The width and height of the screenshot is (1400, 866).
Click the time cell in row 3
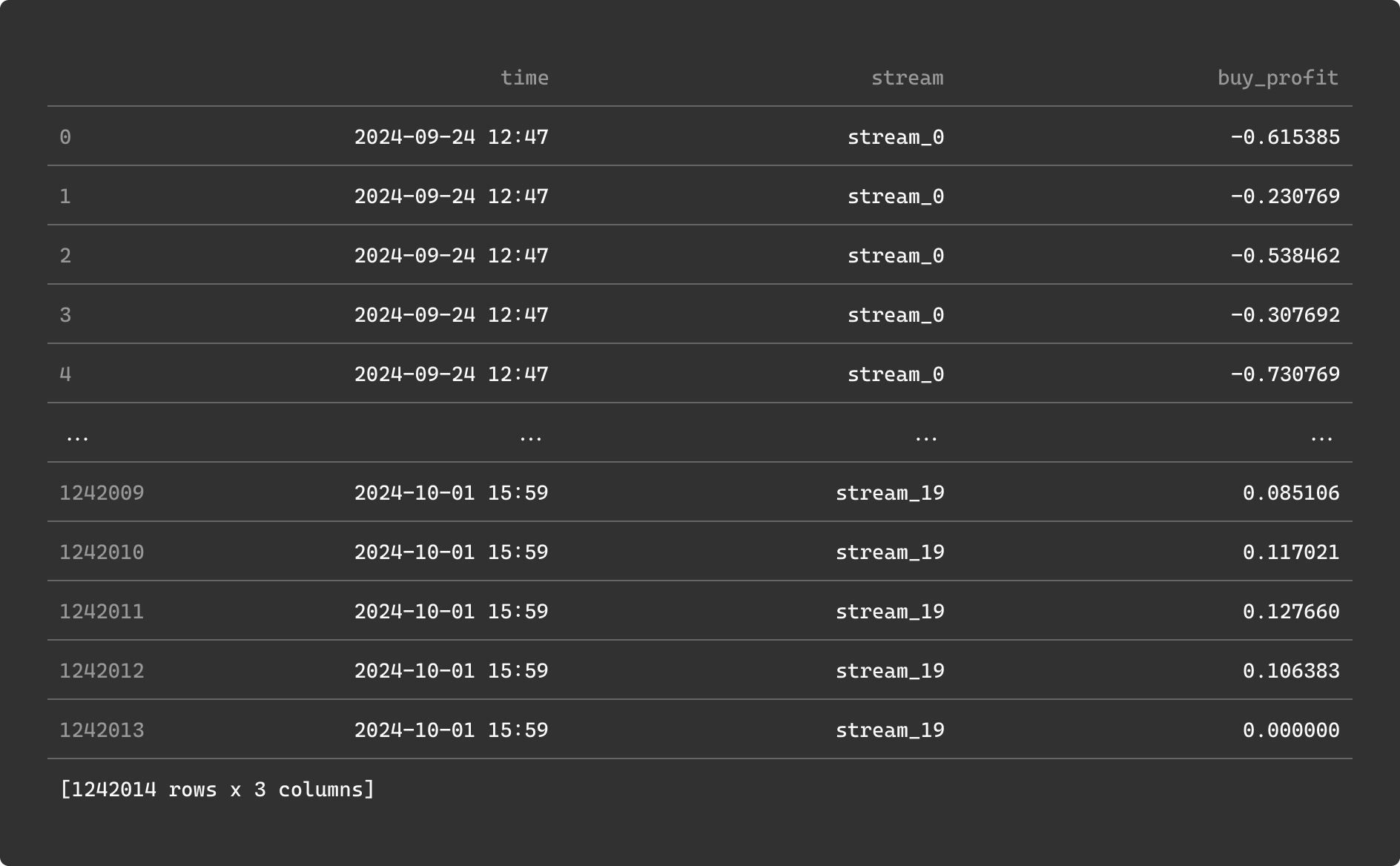451,315
